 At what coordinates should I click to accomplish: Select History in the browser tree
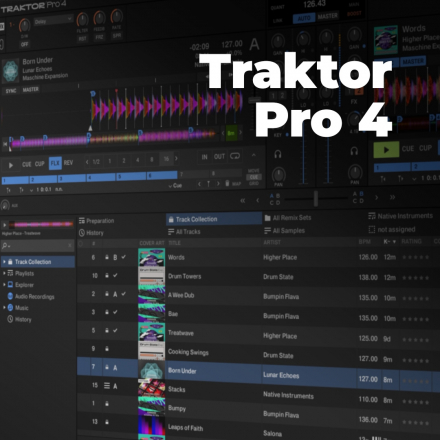23,319
